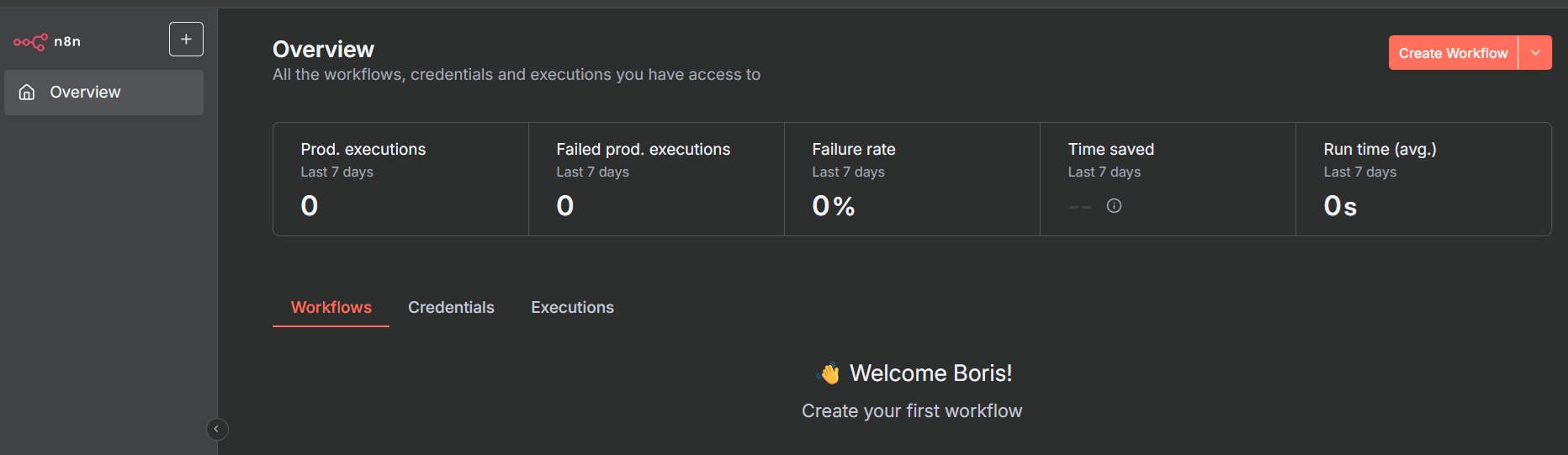Click the n8n logo icon
1568x455 pixels.
pos(30,41)
